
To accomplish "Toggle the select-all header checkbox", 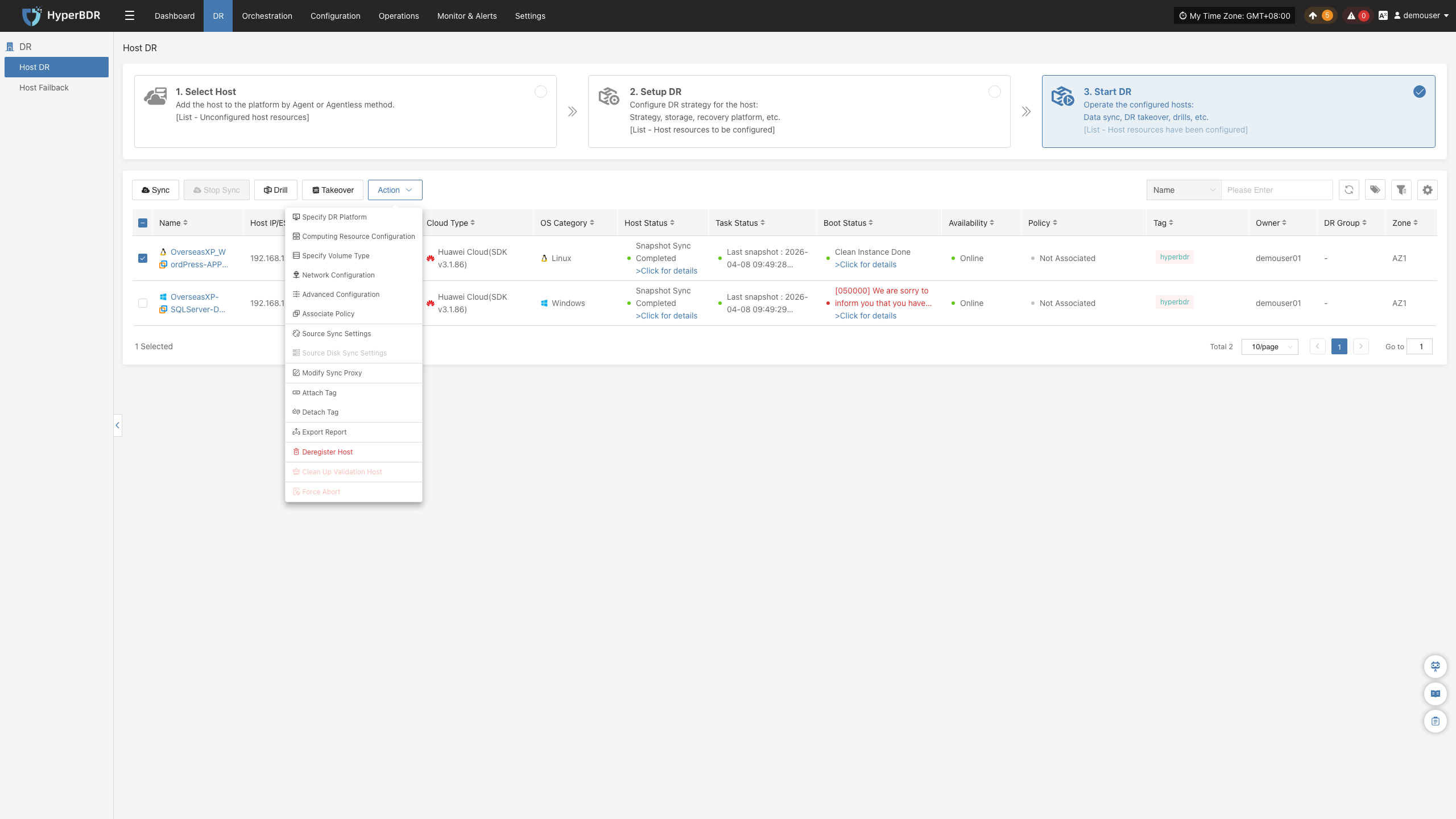I will point(143,223).
